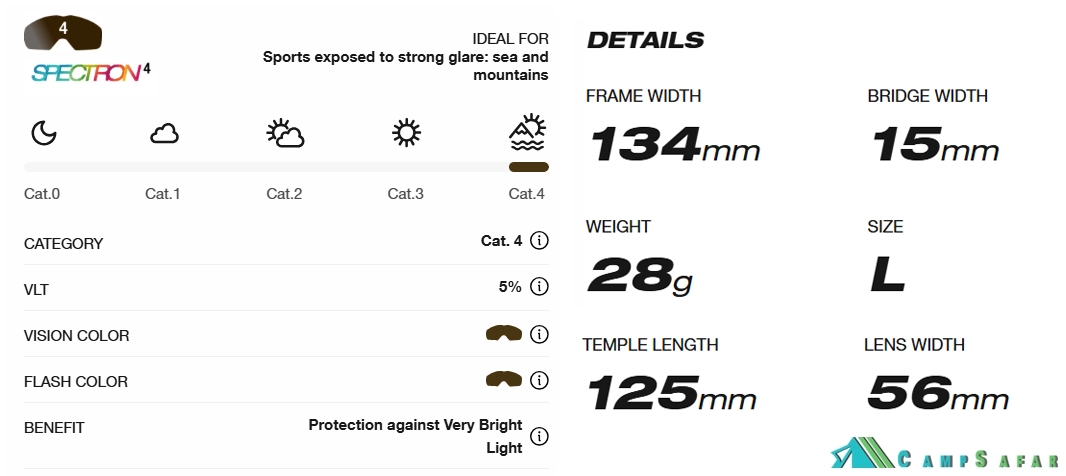
Task: Click the partly cloudy sun icon
Action: tap(285, 133)
